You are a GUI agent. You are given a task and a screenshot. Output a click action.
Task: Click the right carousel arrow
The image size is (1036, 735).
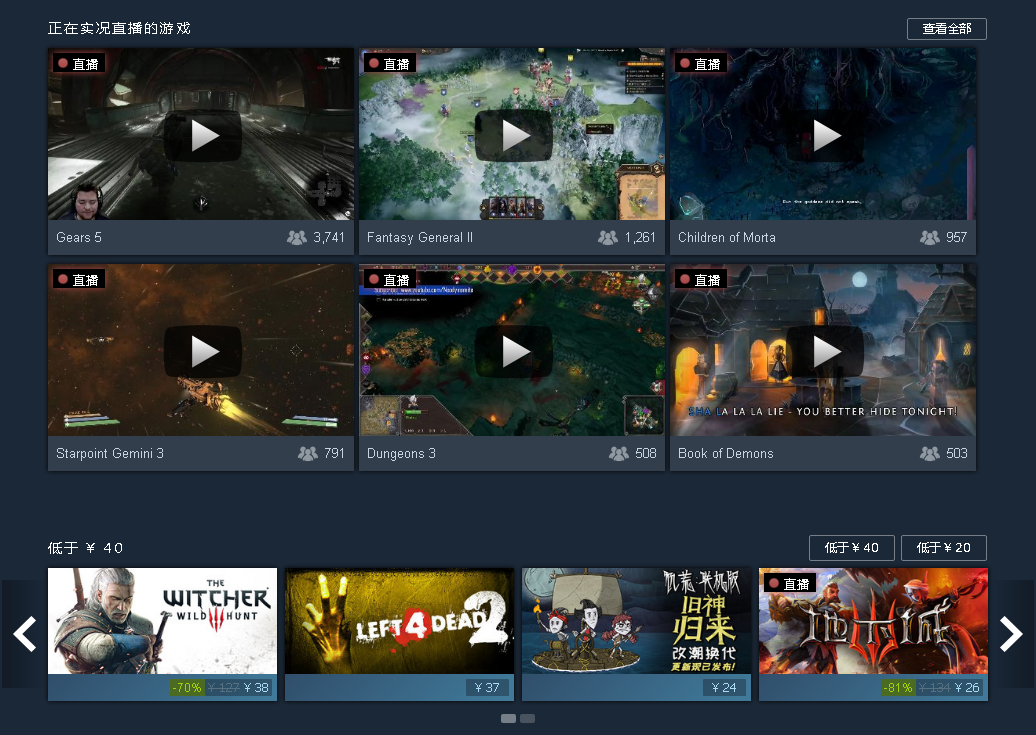[1012, 634]
